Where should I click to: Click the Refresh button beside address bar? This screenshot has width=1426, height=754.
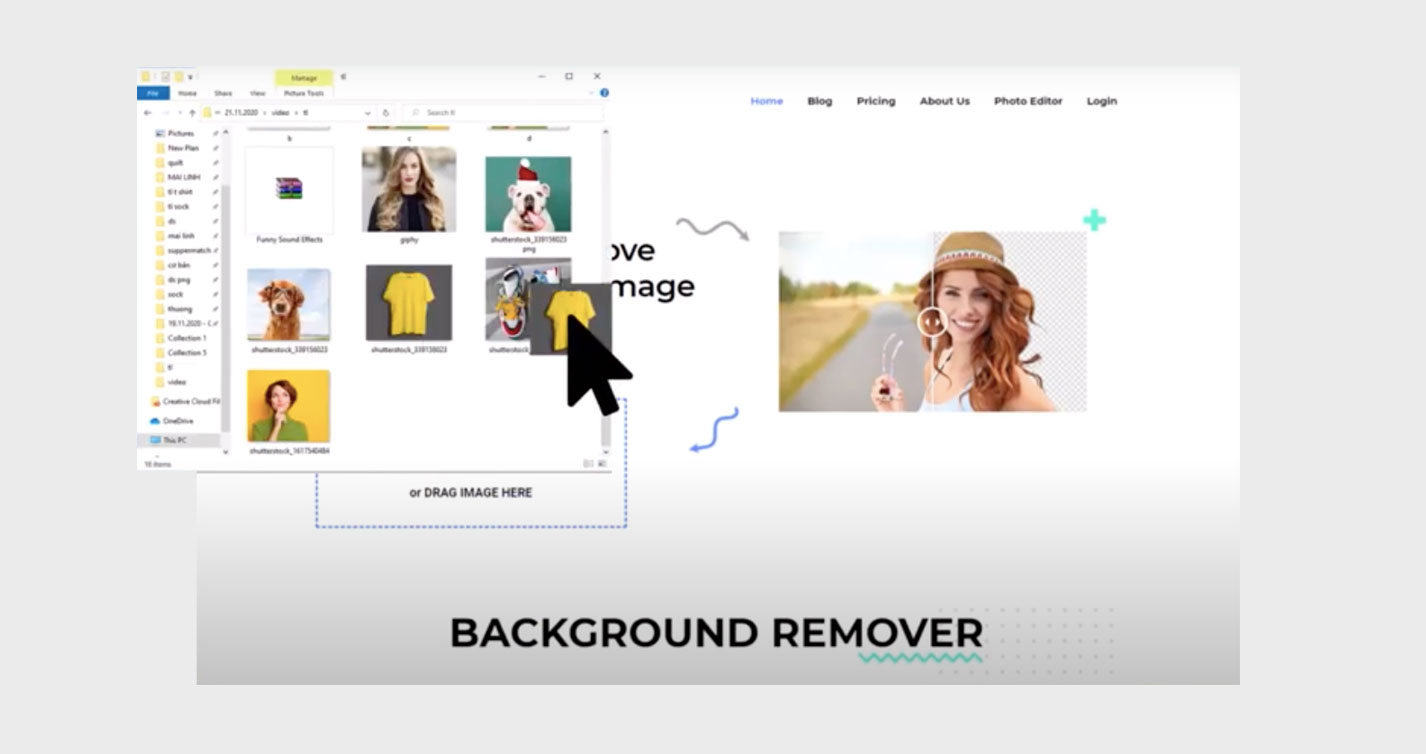(386, 113)
